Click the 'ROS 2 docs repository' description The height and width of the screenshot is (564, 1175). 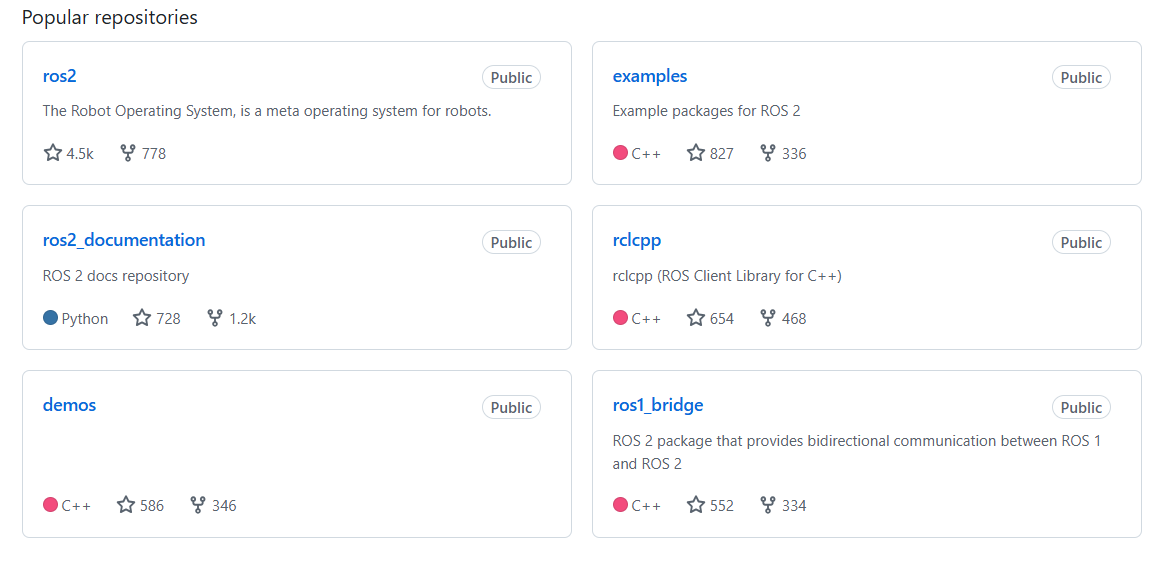coord(116,276)
